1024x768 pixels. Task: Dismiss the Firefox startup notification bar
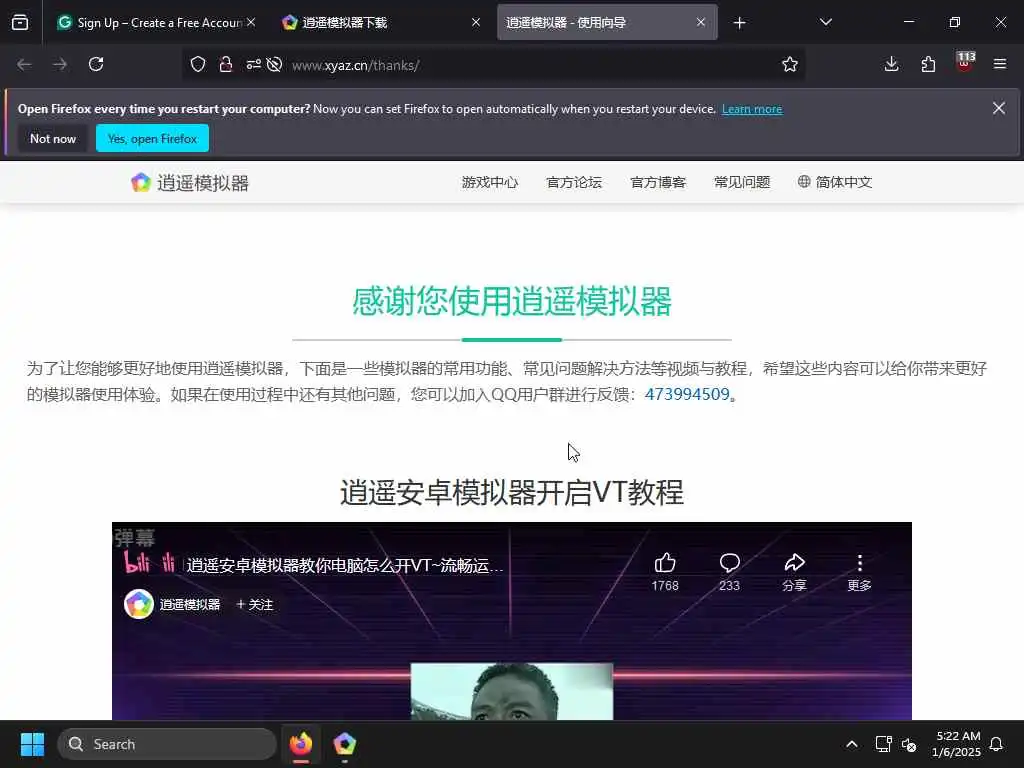[x=999, y=108]
